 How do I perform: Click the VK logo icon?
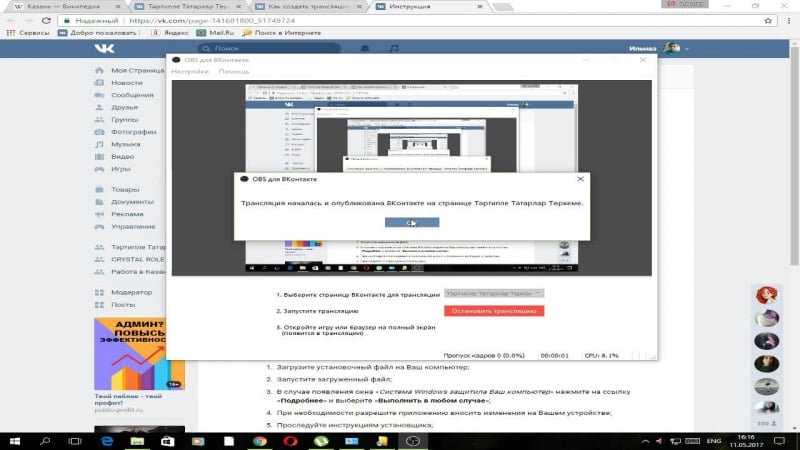[x=105, y=48]
